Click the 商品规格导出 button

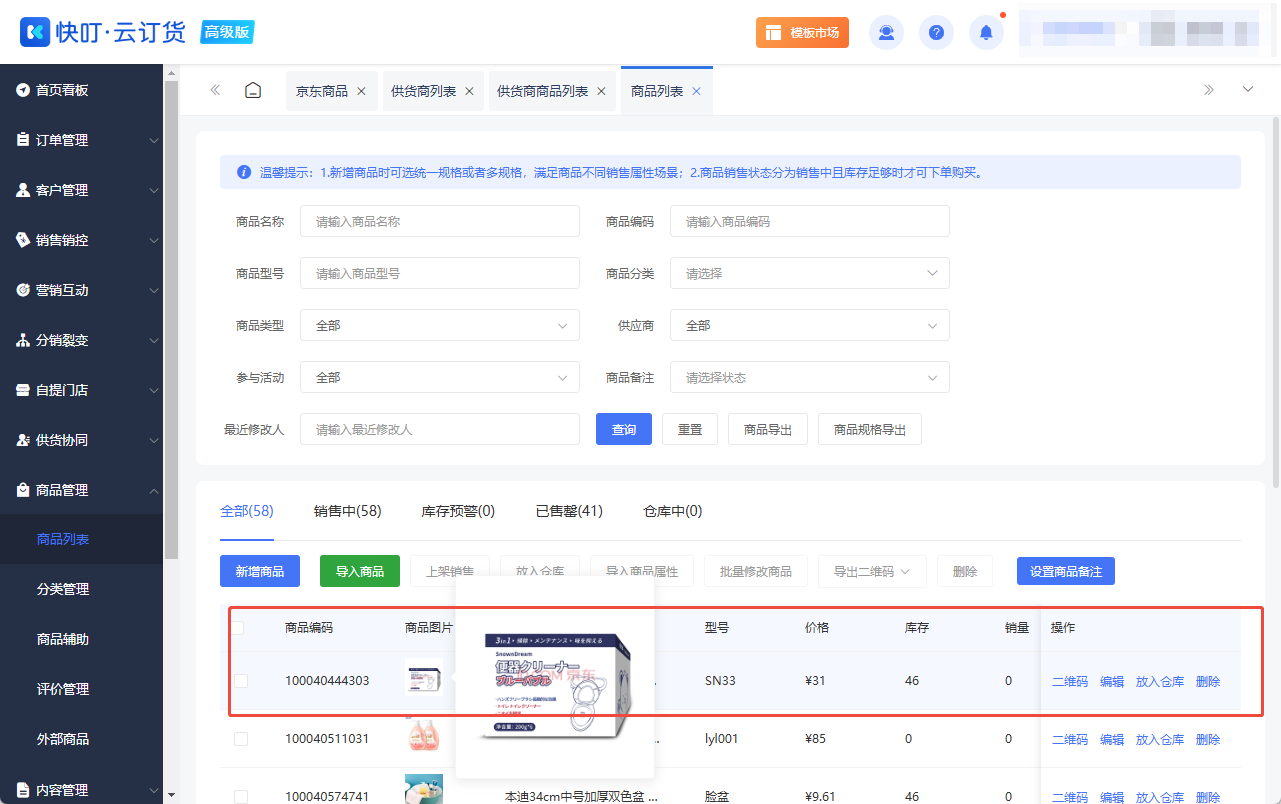pyautogui.click(x=870, y=429)
